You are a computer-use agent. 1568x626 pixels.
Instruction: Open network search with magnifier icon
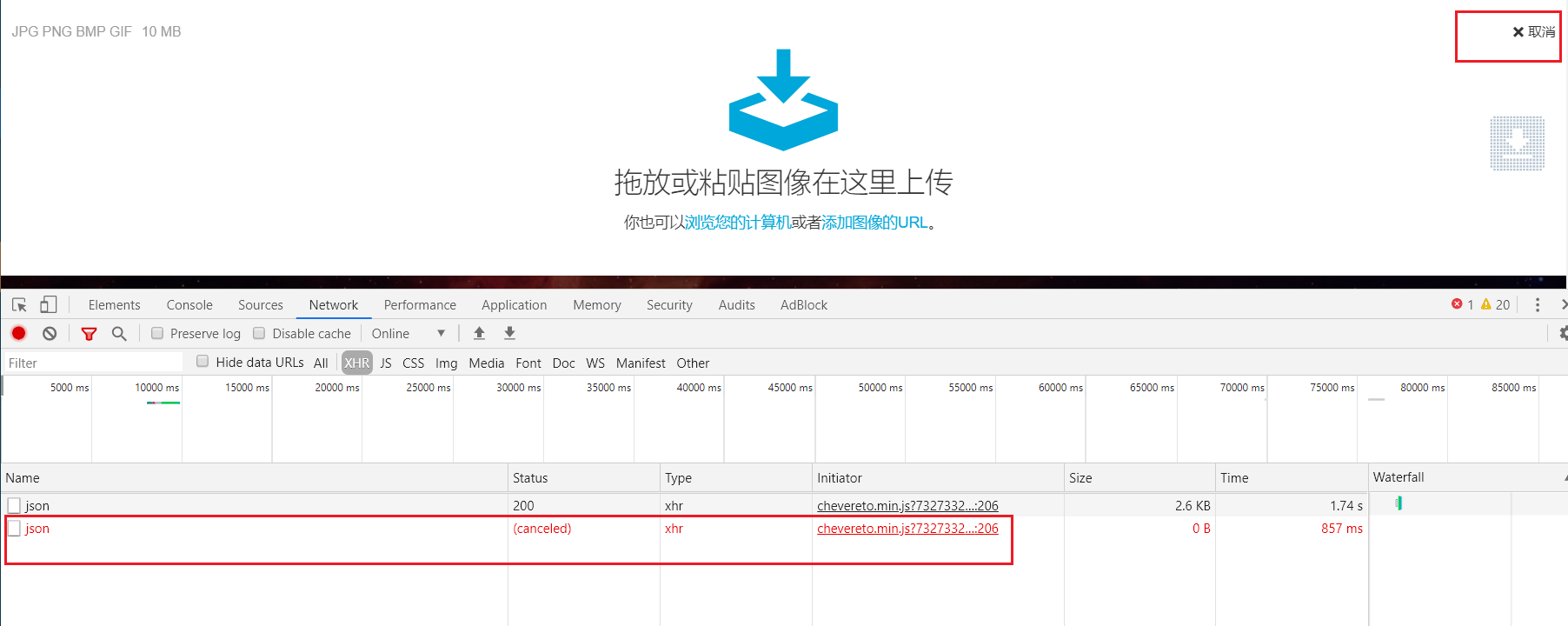pyautogui.click(x=119, y=334)
